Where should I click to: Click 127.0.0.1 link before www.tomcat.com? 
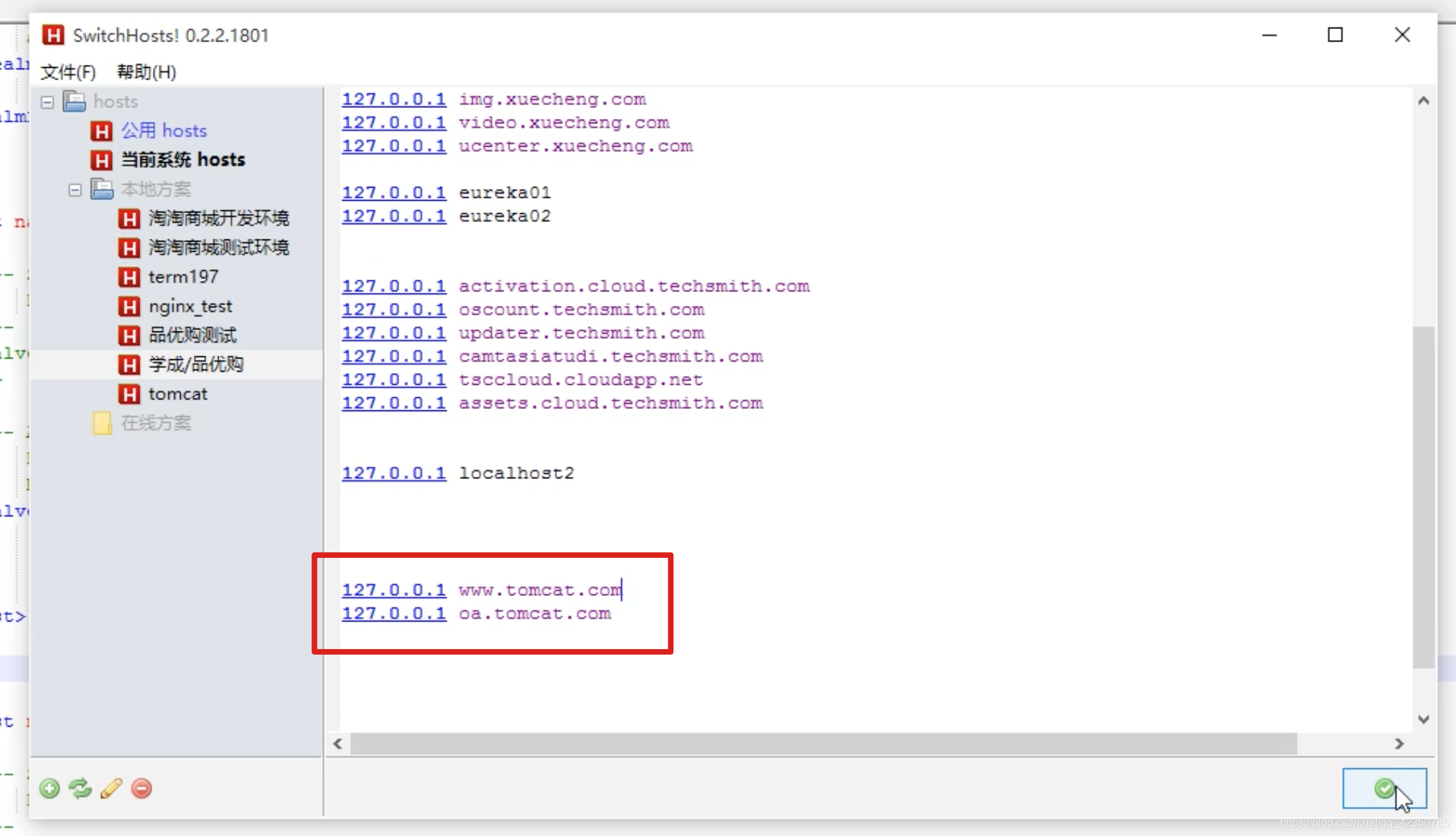tap(394, 590)
